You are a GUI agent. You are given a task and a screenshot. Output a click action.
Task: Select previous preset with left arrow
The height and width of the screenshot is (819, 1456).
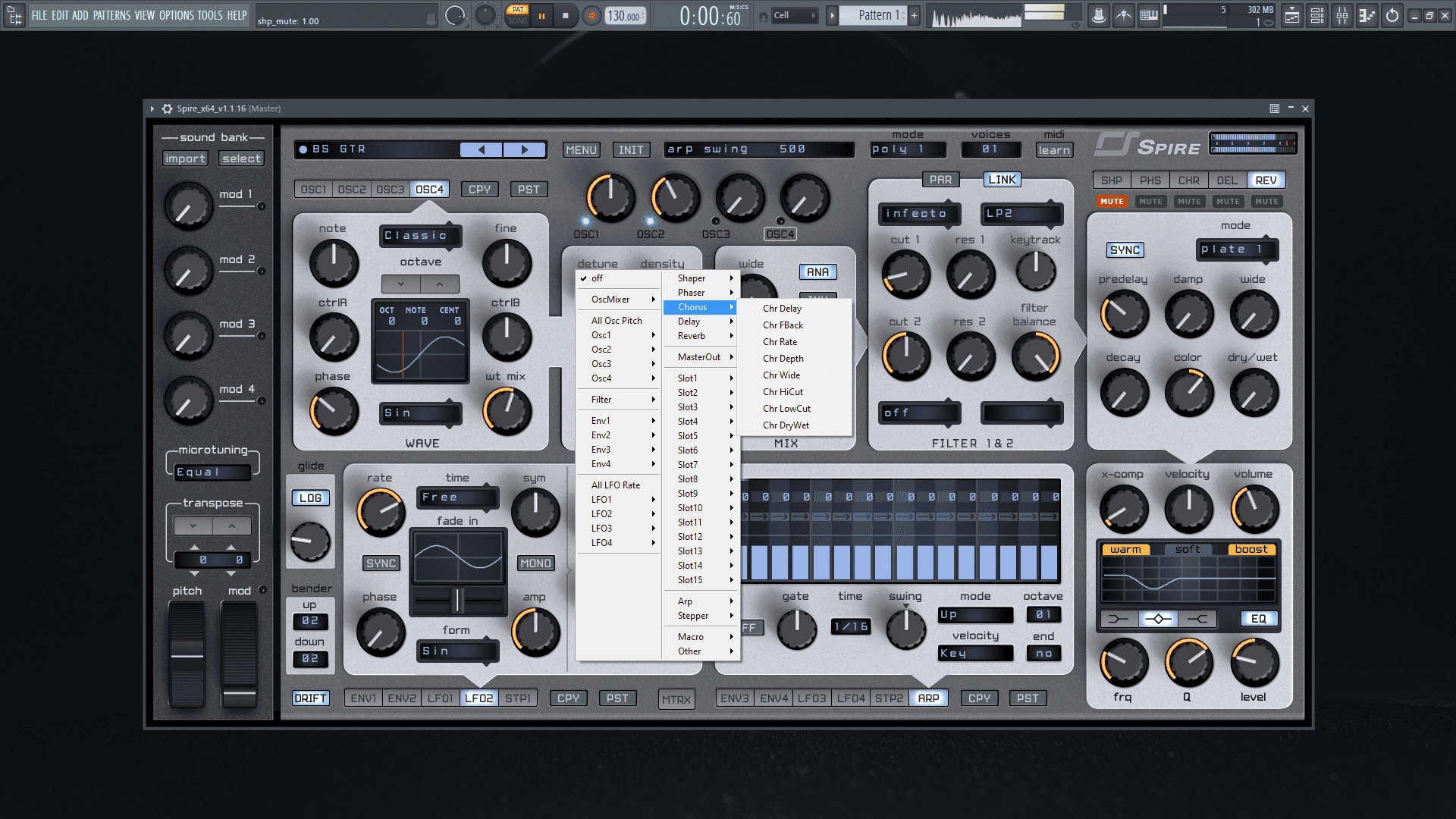[482, 149]
